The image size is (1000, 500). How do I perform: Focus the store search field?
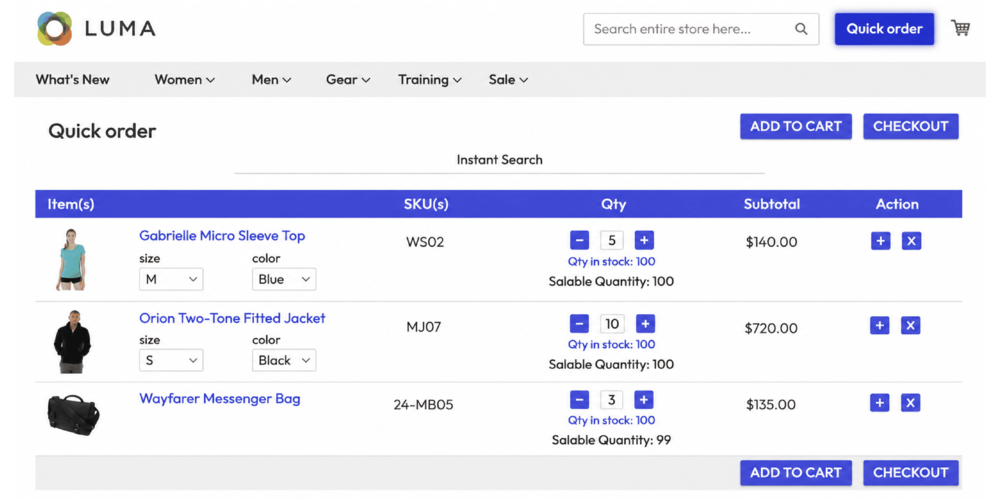701,29
